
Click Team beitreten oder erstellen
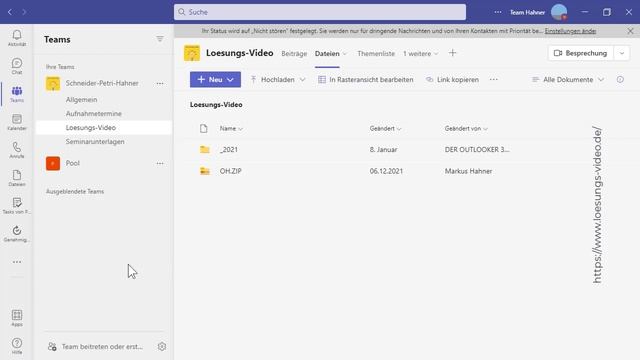[96, 347]
